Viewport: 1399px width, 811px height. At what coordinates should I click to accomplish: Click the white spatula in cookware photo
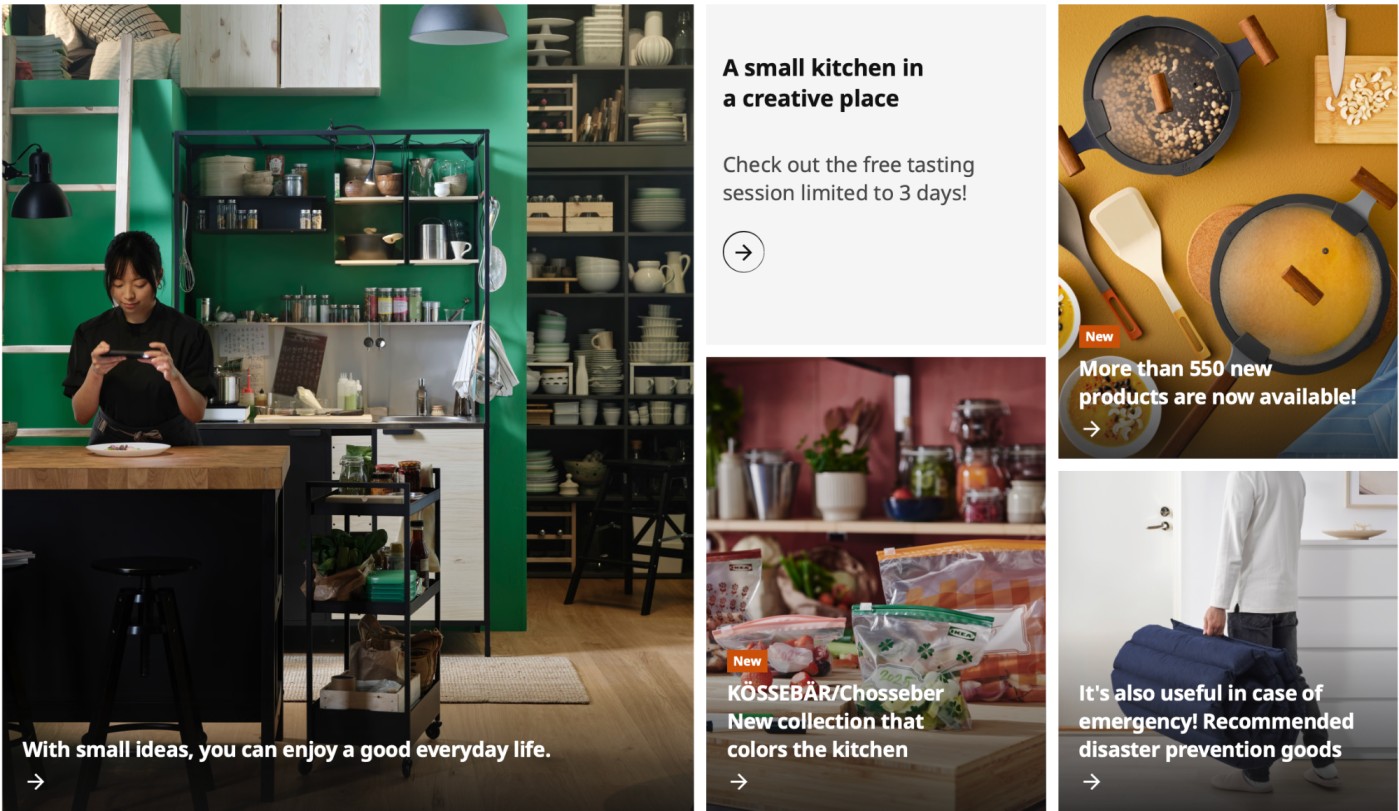tap(1134, 258)
